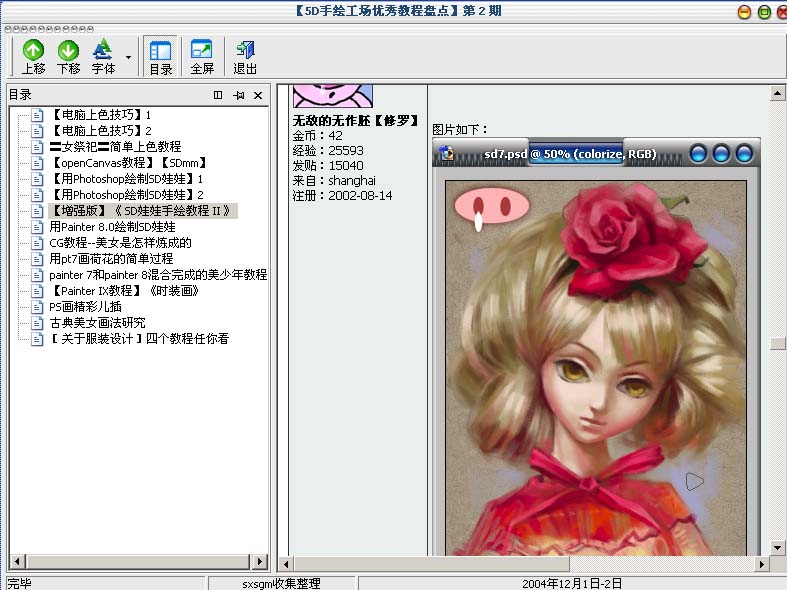Click the second blue orb in the sd7.psd titlebar

(721, 154)
